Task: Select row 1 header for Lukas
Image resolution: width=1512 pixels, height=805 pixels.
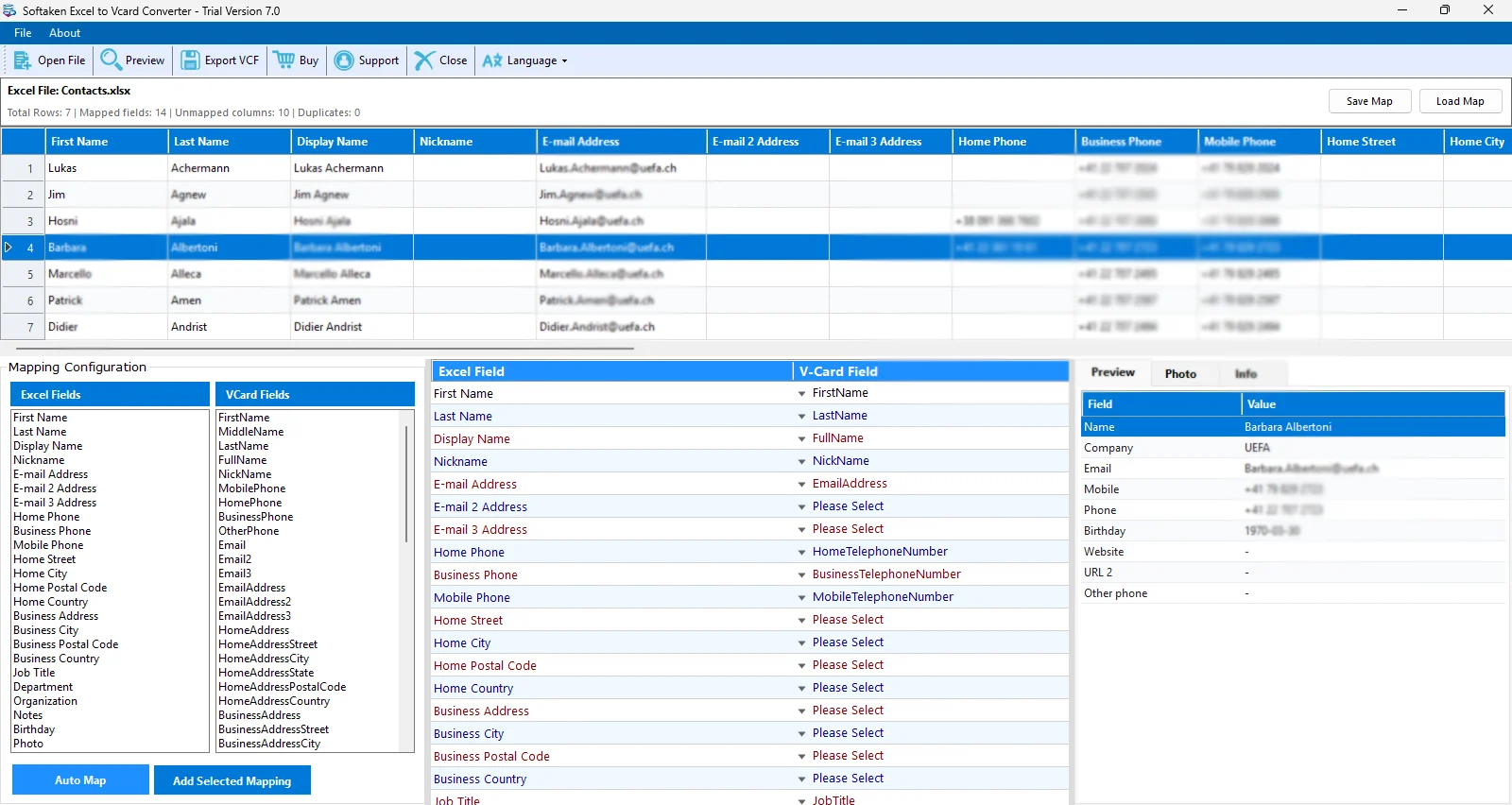Action: 24,168
